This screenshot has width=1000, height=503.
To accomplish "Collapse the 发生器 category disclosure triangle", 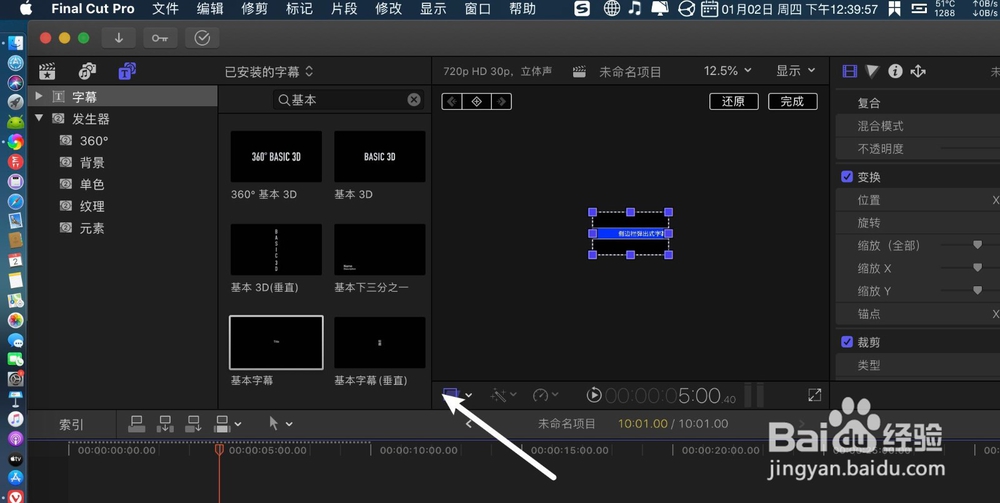I will [39, 118].
